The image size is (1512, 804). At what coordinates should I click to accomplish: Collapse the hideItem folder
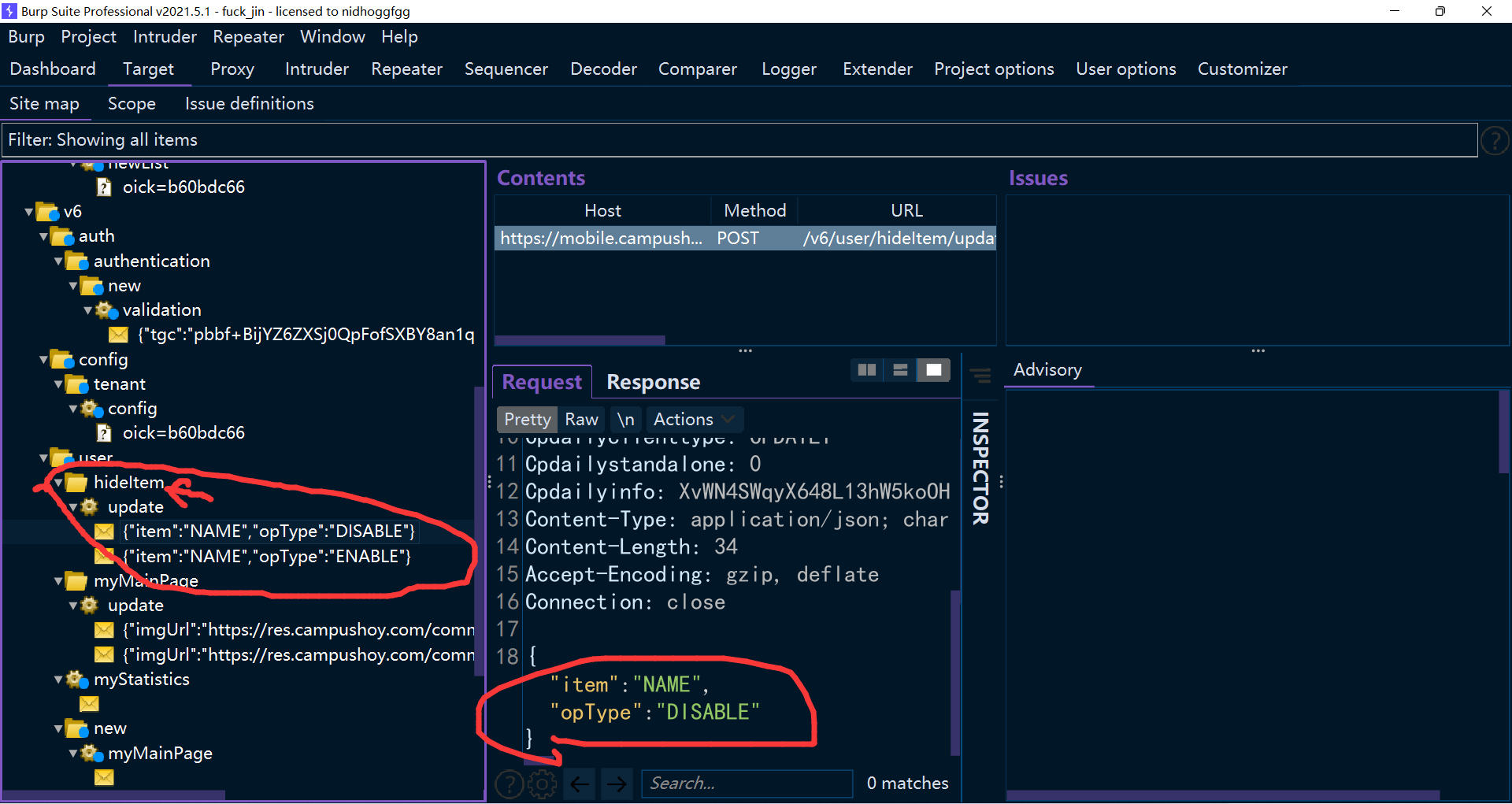58,483
